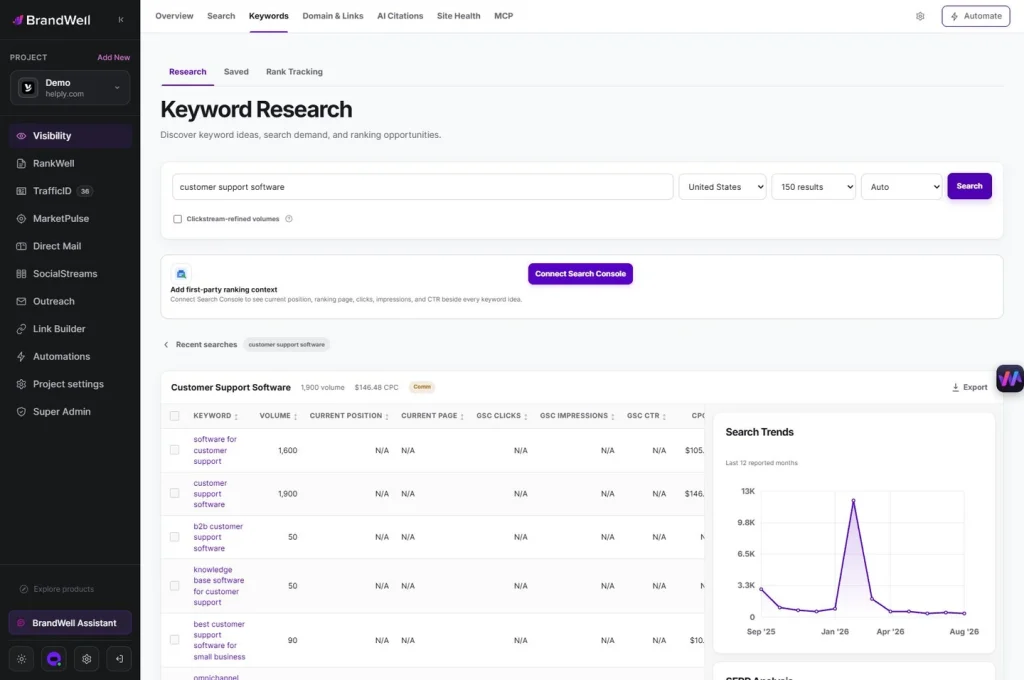1024x680 pixels.
Task: Open the BrandWell Assistant button
Action: [70, 623]
